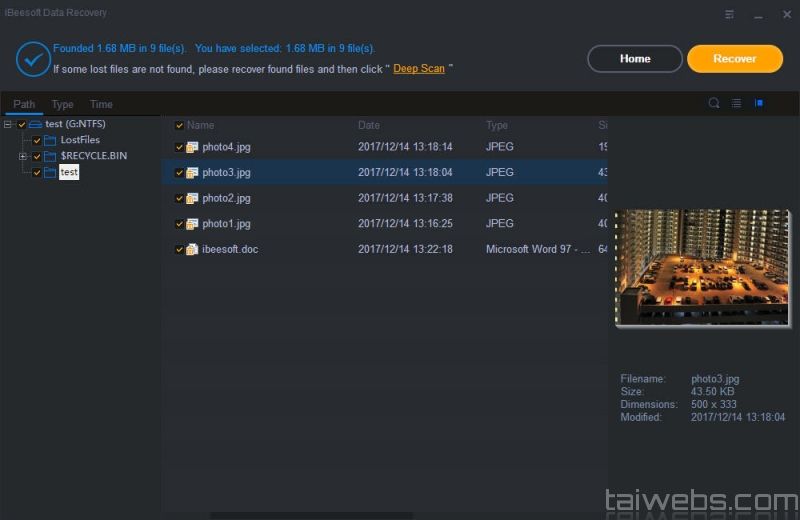Switch to the Time tab

point(101,104)
